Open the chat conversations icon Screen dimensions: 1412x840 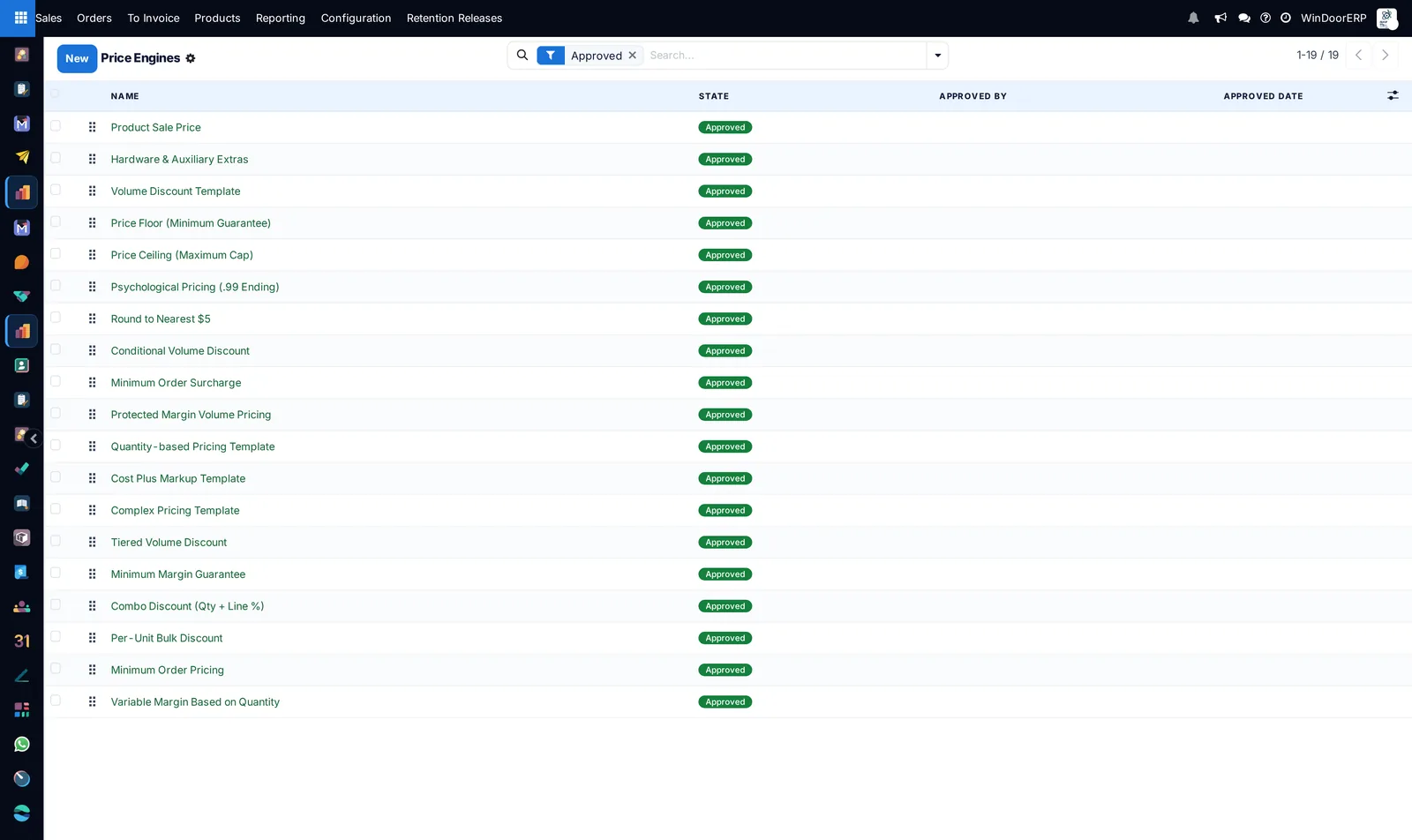[x=1244, y=18]
